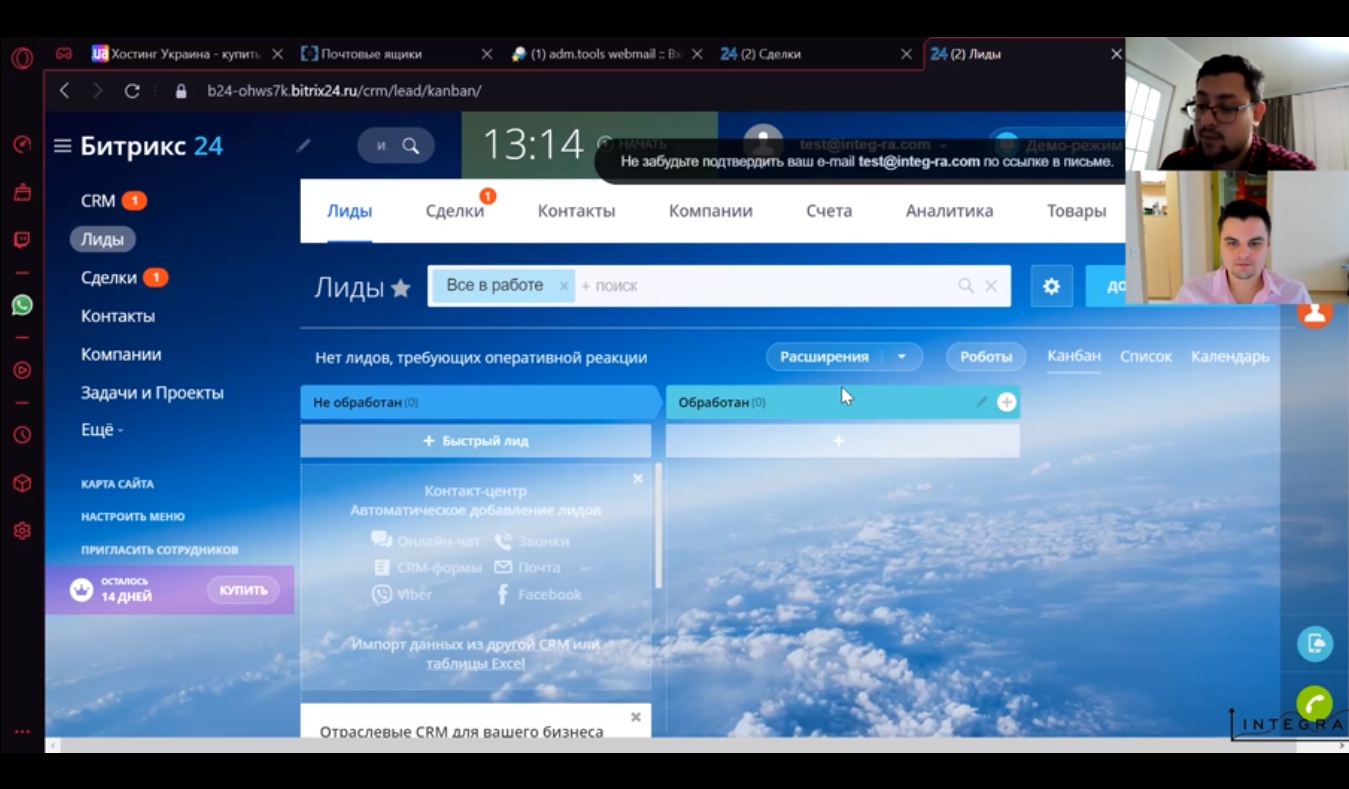Open the green phone dialer button
1349x789 pixels.
click(1315, 703)
